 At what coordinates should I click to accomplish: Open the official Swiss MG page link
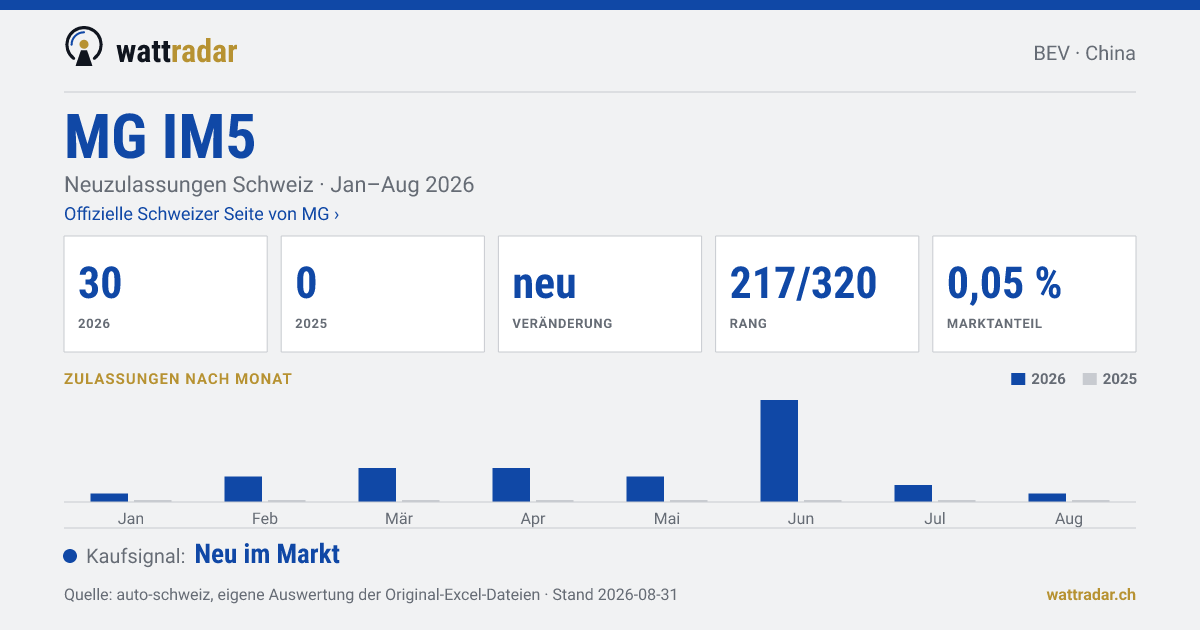tap(201, 214)
